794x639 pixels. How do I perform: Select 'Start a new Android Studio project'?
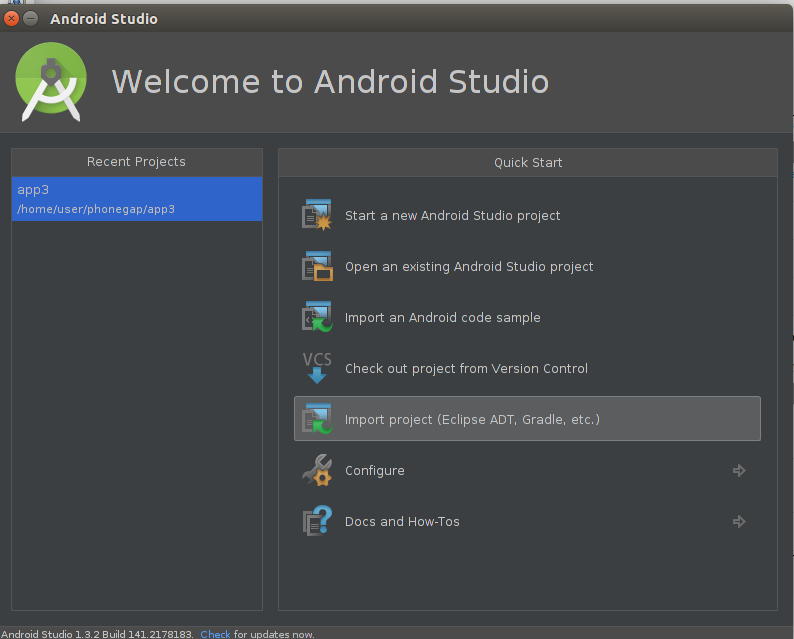click(452, 216)
